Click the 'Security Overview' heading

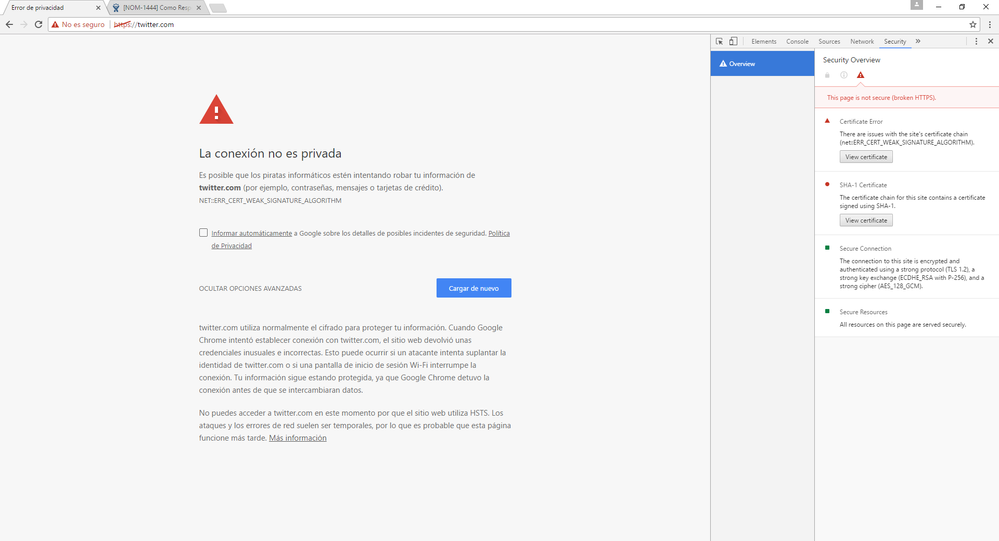pyautogui.click(x=851, y=60)
